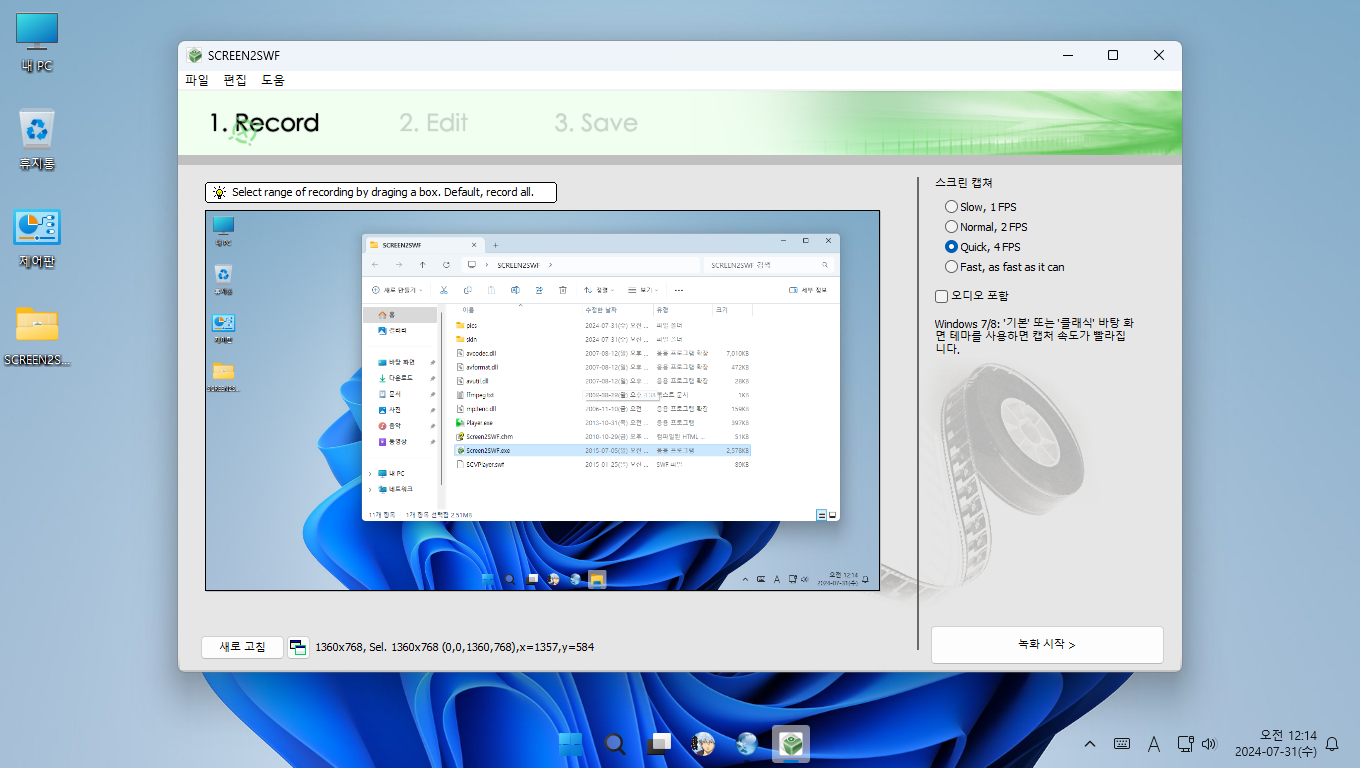Click the volume speaker tray icon
The width and height of the screenshot is (1360, 768).
(1209, 744)
